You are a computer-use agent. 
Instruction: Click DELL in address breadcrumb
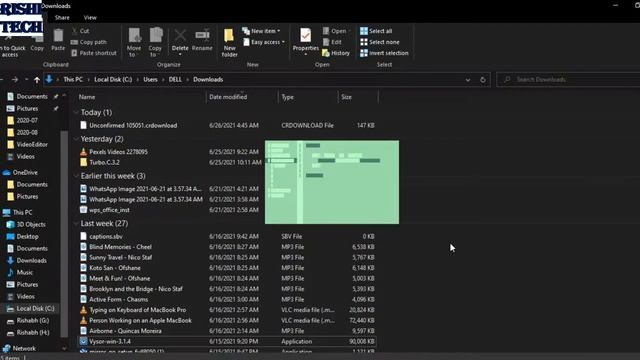click(x=175, y=80)
